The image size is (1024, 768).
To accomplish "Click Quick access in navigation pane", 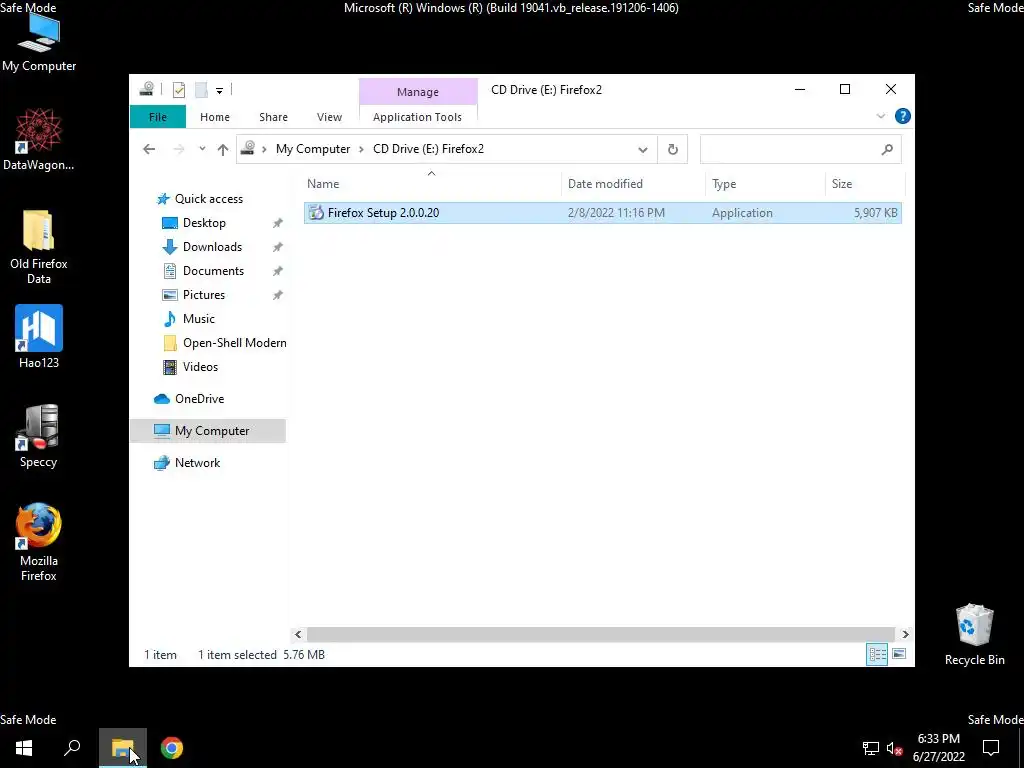I will [209, 199].
